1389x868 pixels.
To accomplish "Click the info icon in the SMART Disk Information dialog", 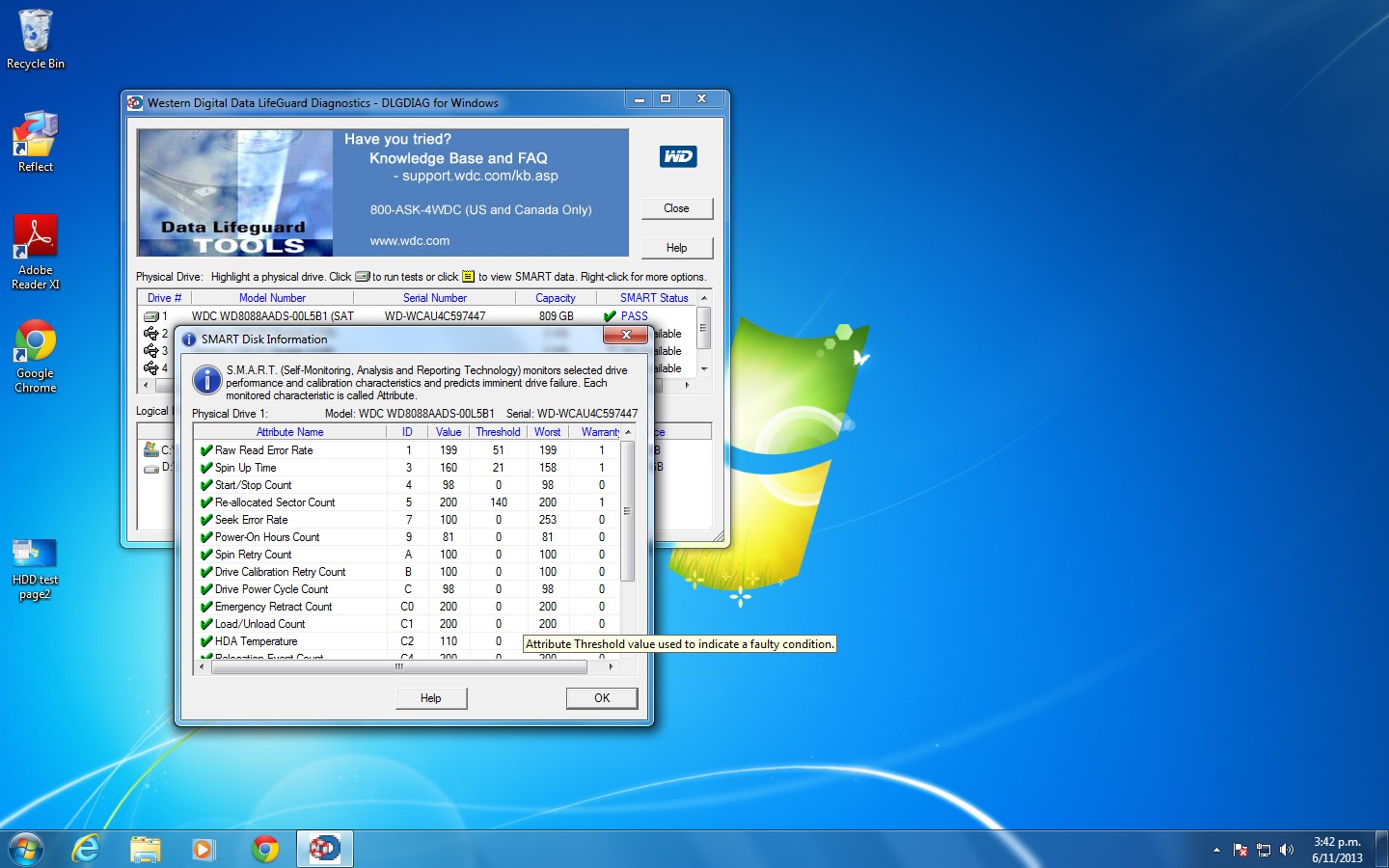I will pos(206,380).
